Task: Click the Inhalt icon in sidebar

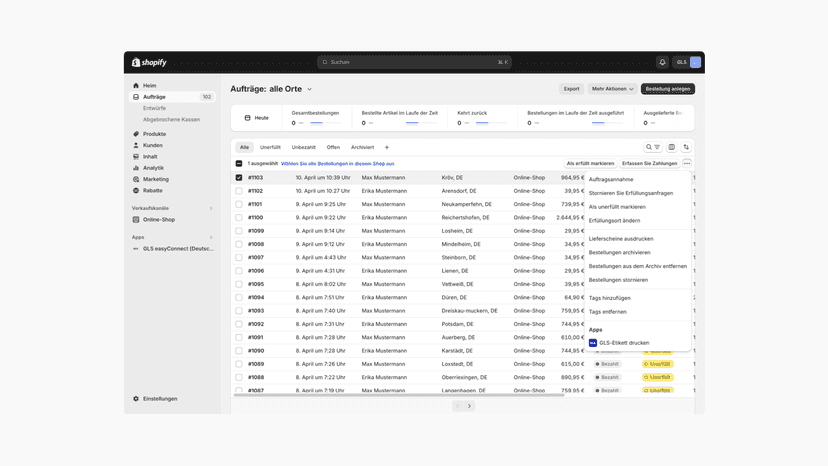Action: 136,157
